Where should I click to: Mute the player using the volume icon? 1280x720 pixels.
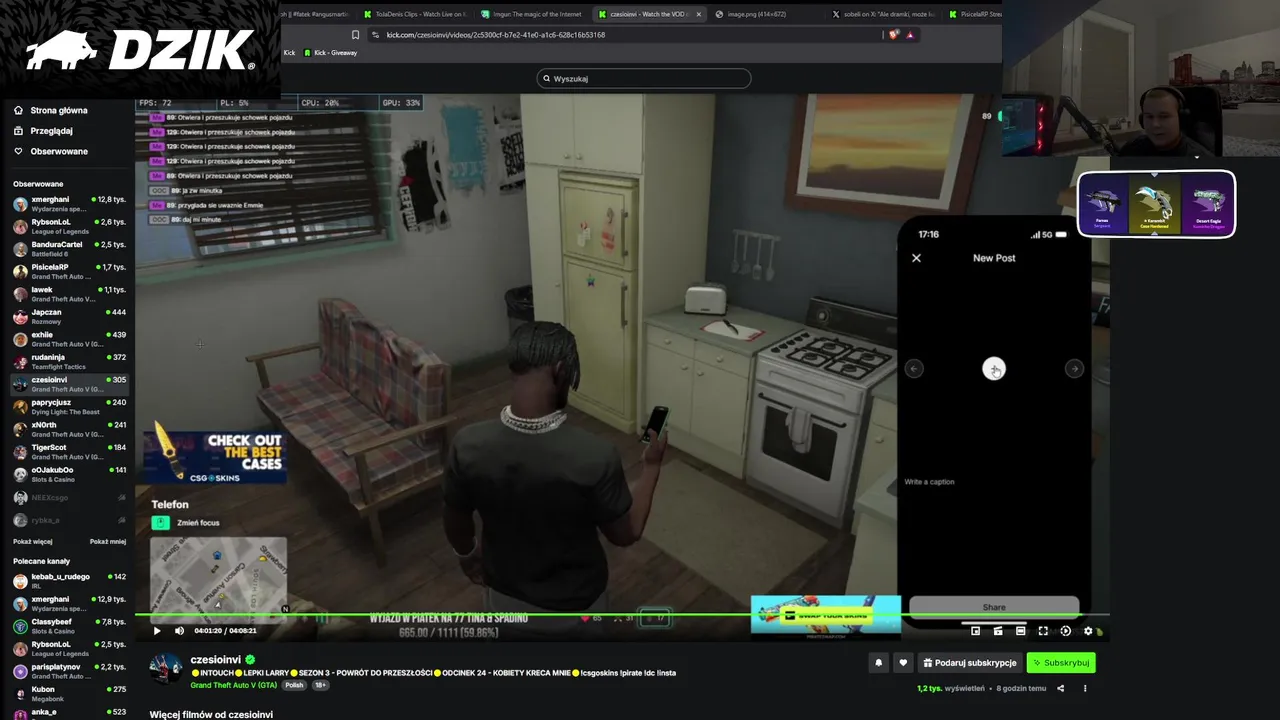pyautogui.click(x=179, y=631)
